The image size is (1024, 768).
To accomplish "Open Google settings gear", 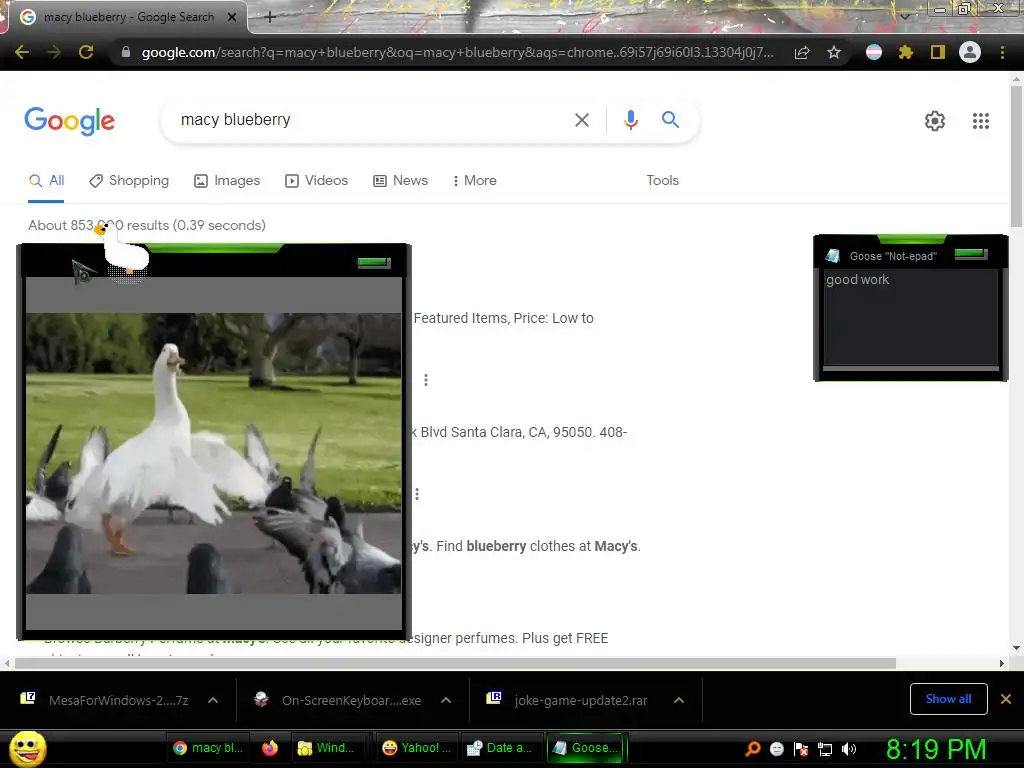I will [935, 121].
